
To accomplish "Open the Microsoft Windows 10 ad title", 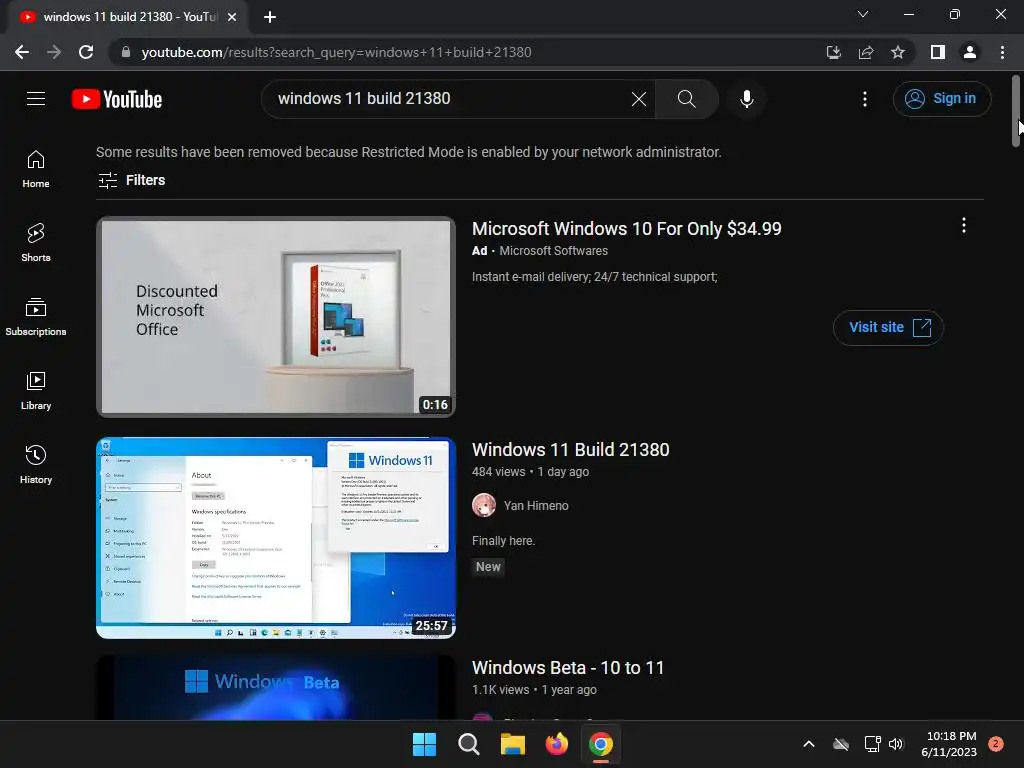I will (x=626, y=229).
